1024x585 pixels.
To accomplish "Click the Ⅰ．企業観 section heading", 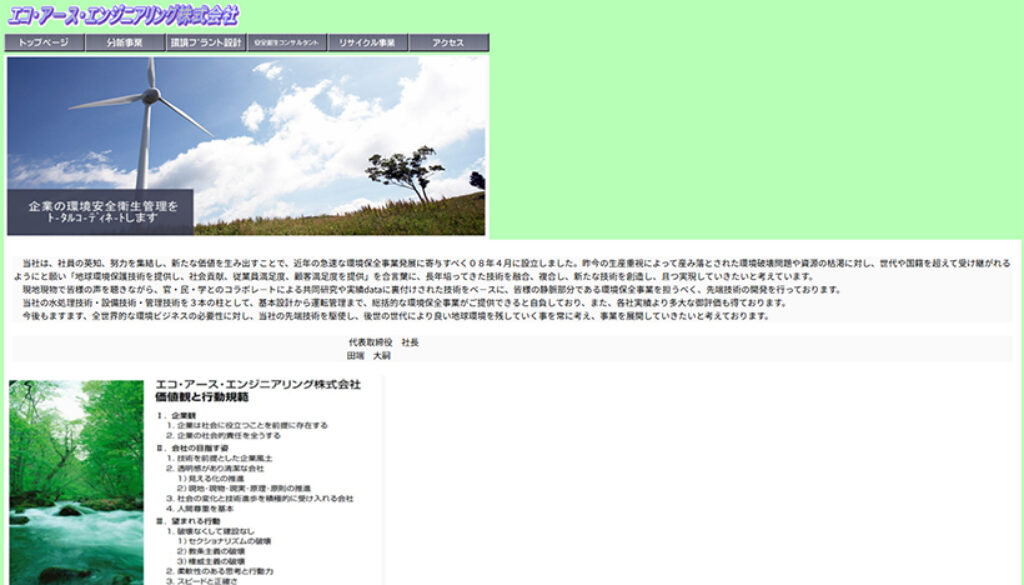I will (x=176, y=415).
